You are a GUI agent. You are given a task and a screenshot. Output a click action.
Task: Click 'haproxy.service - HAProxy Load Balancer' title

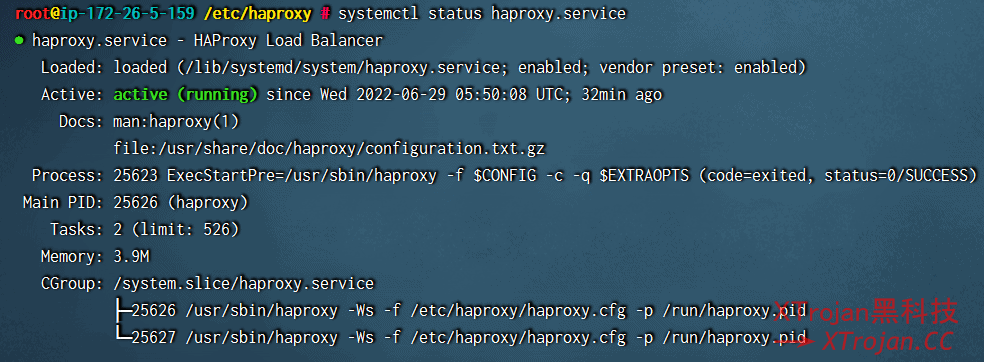click(207, 41)
